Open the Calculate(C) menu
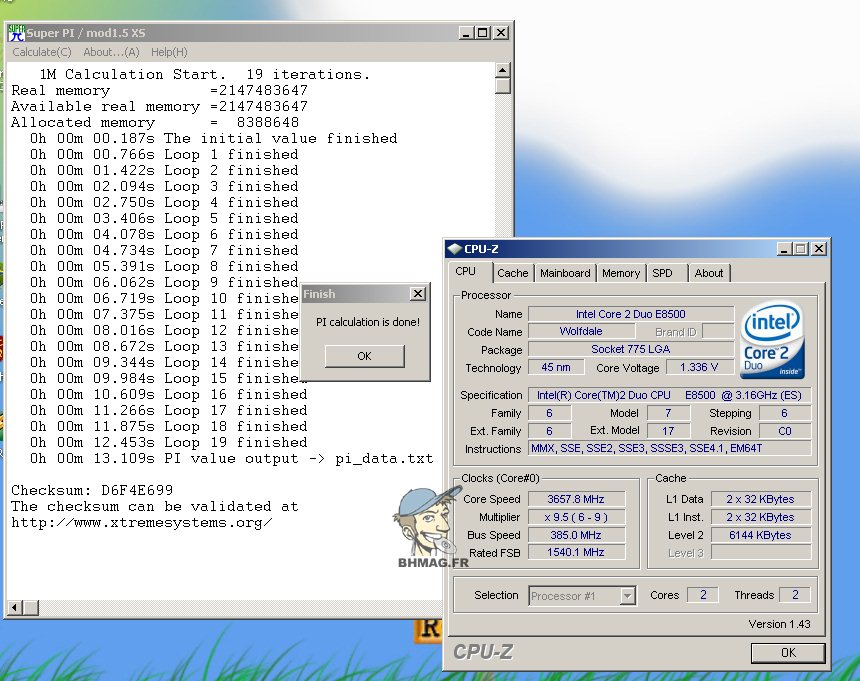Viewport: 860px width, 681px height. click(x=42, y=52)
